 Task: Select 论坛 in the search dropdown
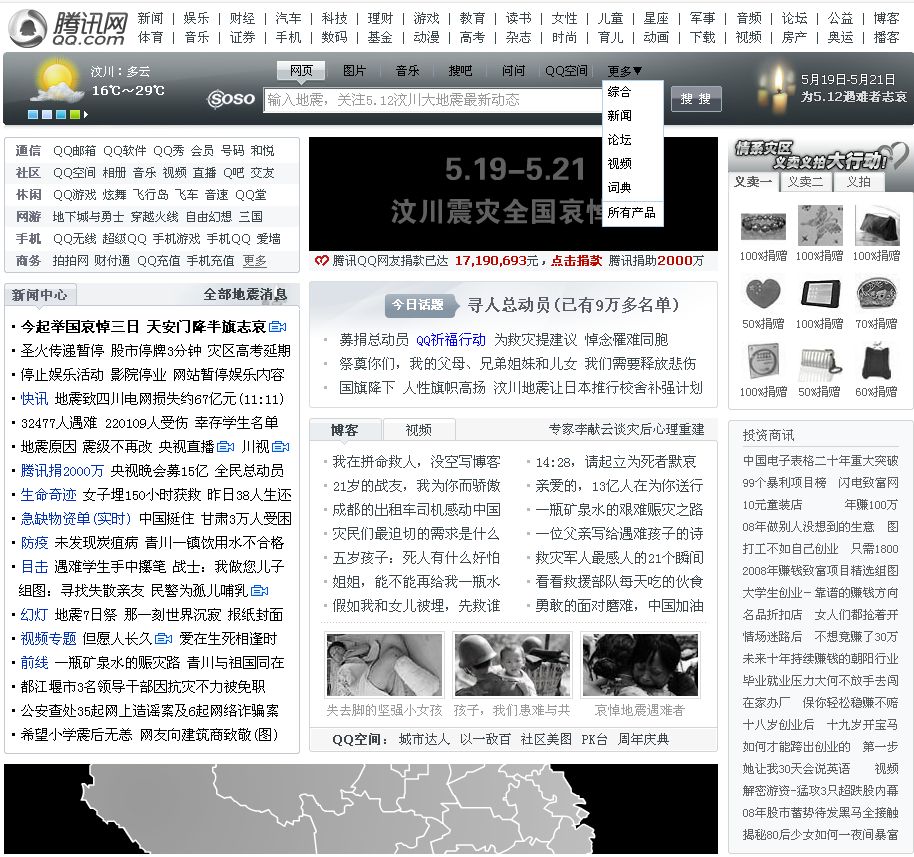tap(619, 139)
